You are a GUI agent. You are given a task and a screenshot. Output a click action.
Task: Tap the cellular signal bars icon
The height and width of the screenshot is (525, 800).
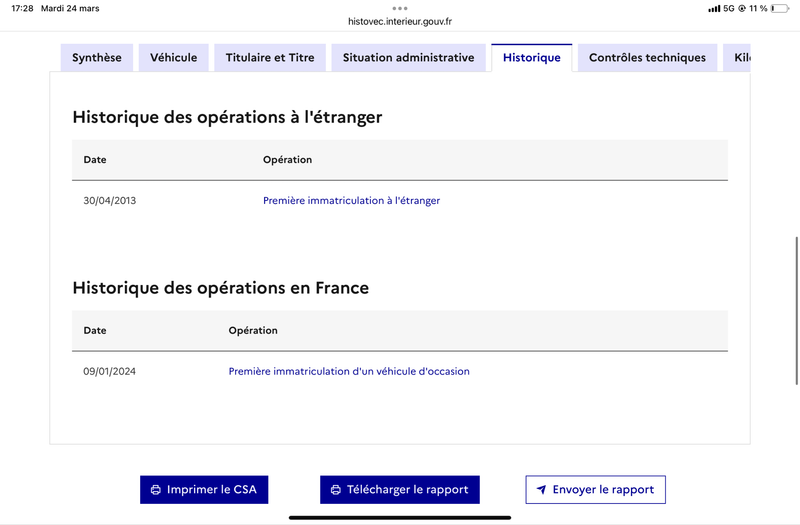click(x=714, y=8)
